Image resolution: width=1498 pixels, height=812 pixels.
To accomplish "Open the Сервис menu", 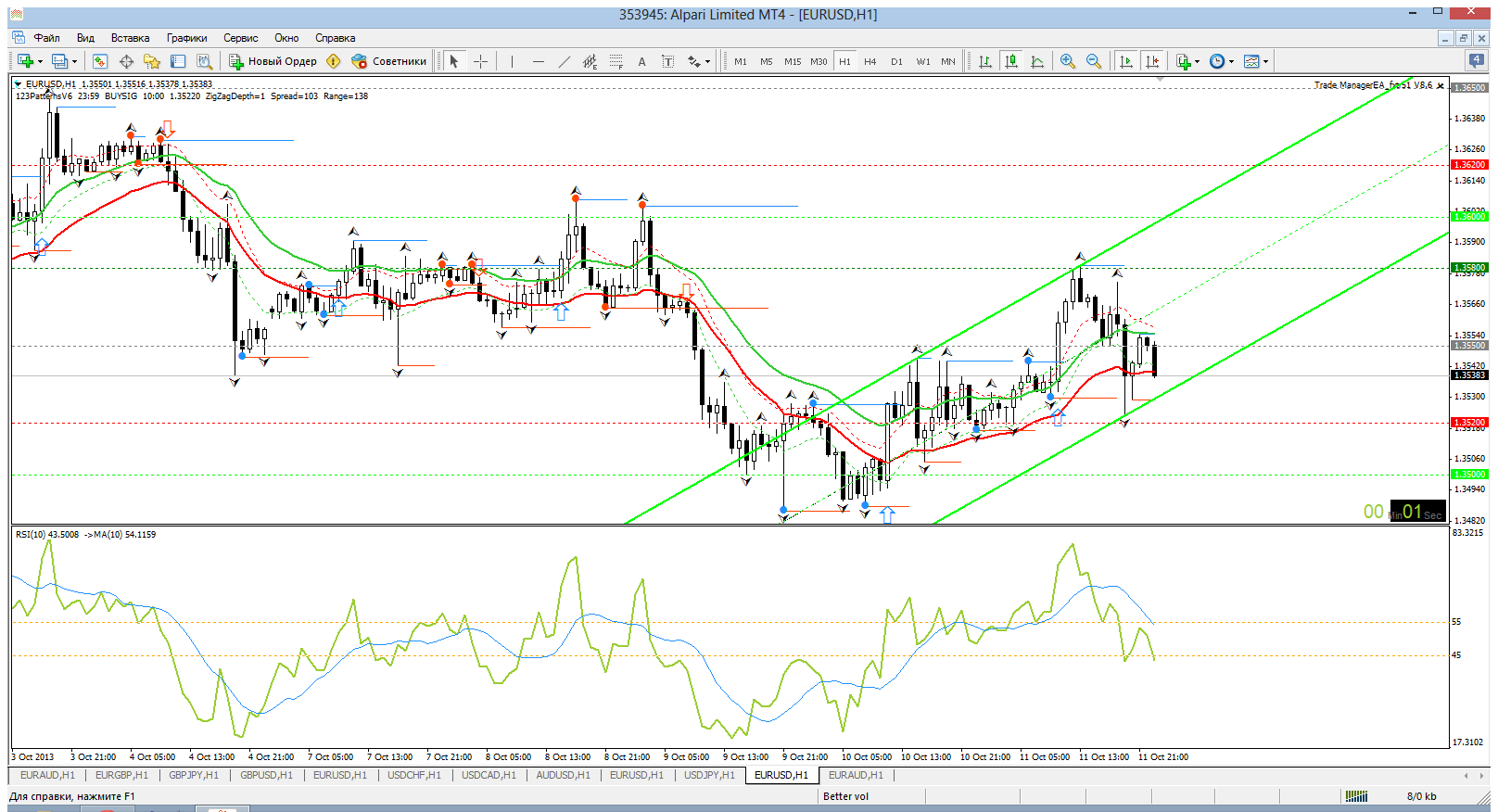I will click(240, 38).
